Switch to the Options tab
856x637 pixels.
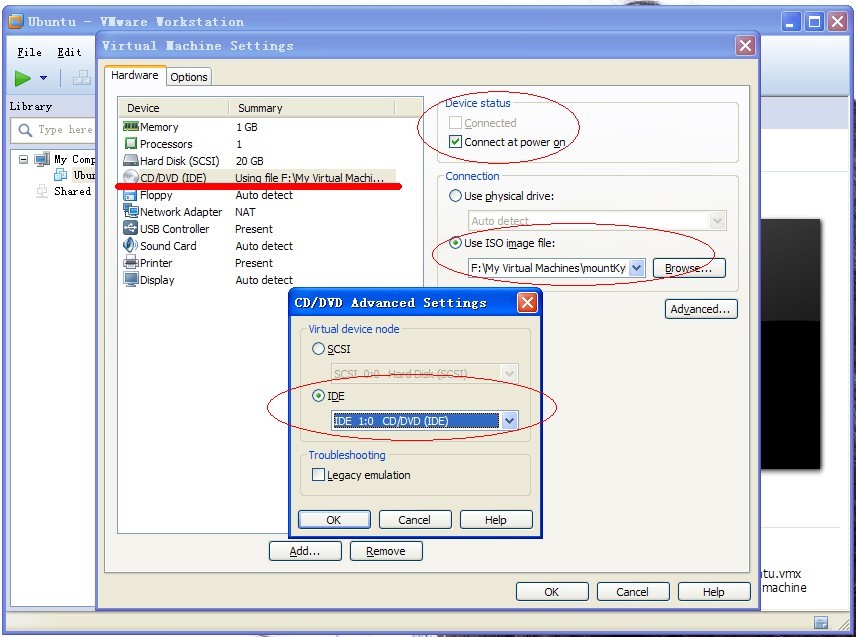(x=188, y=77)
